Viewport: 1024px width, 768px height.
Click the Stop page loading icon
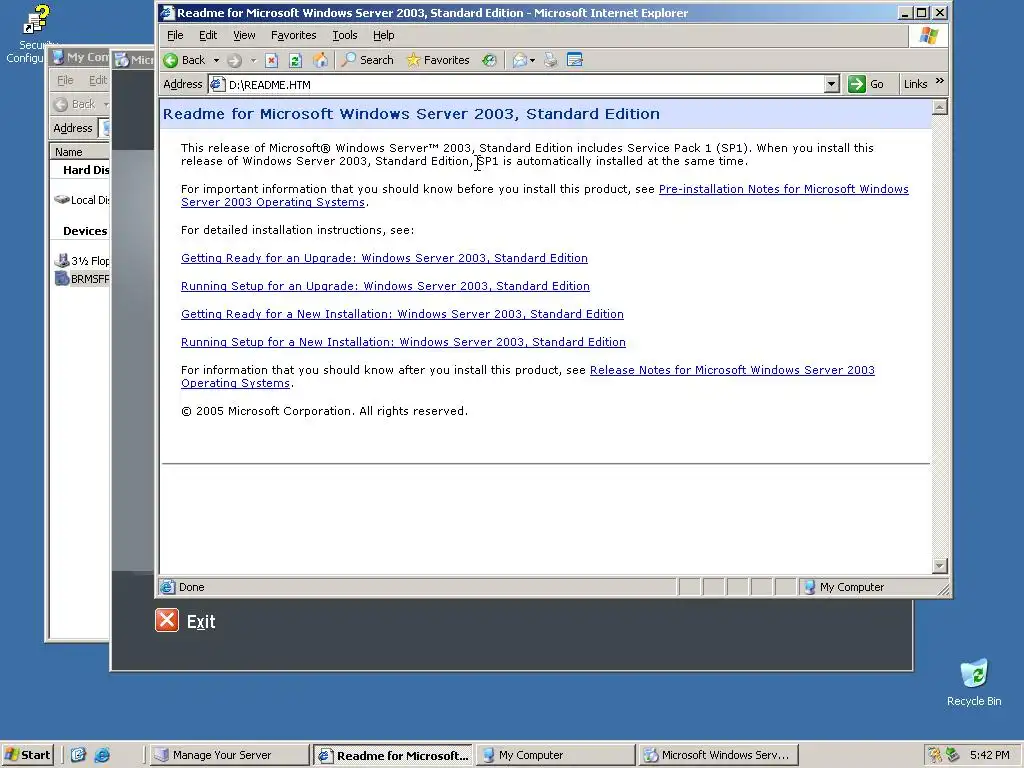tap(272, 60)
